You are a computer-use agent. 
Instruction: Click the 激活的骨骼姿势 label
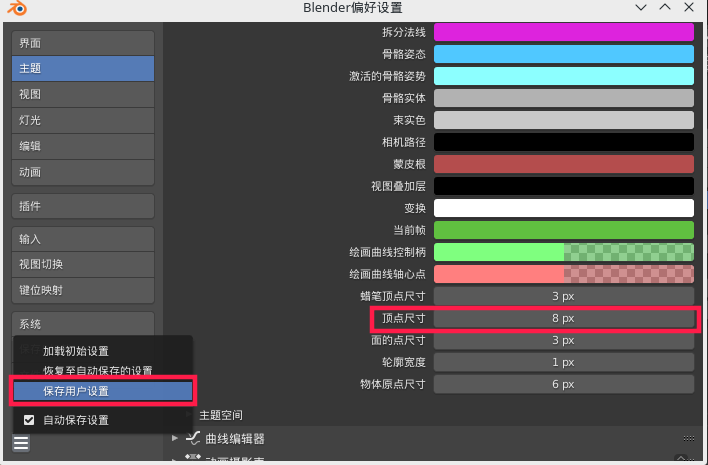point(387,76)
